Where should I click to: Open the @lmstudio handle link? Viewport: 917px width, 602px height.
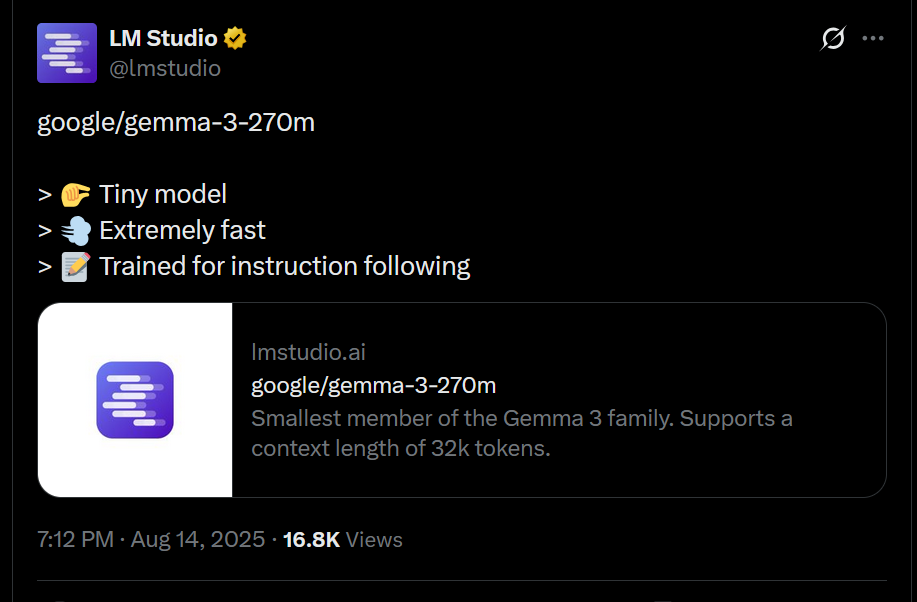point(165,68)
